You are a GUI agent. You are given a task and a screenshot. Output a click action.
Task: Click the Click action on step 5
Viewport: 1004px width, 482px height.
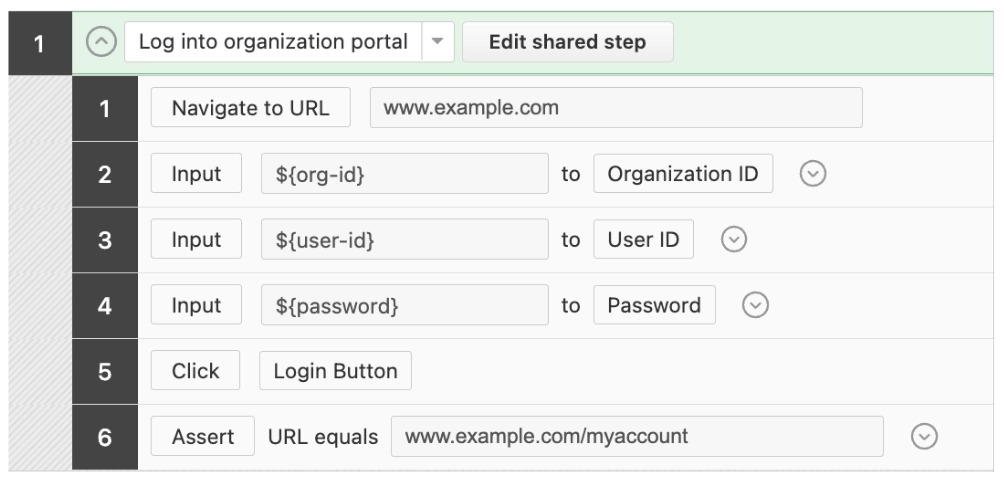pos(195,371)
